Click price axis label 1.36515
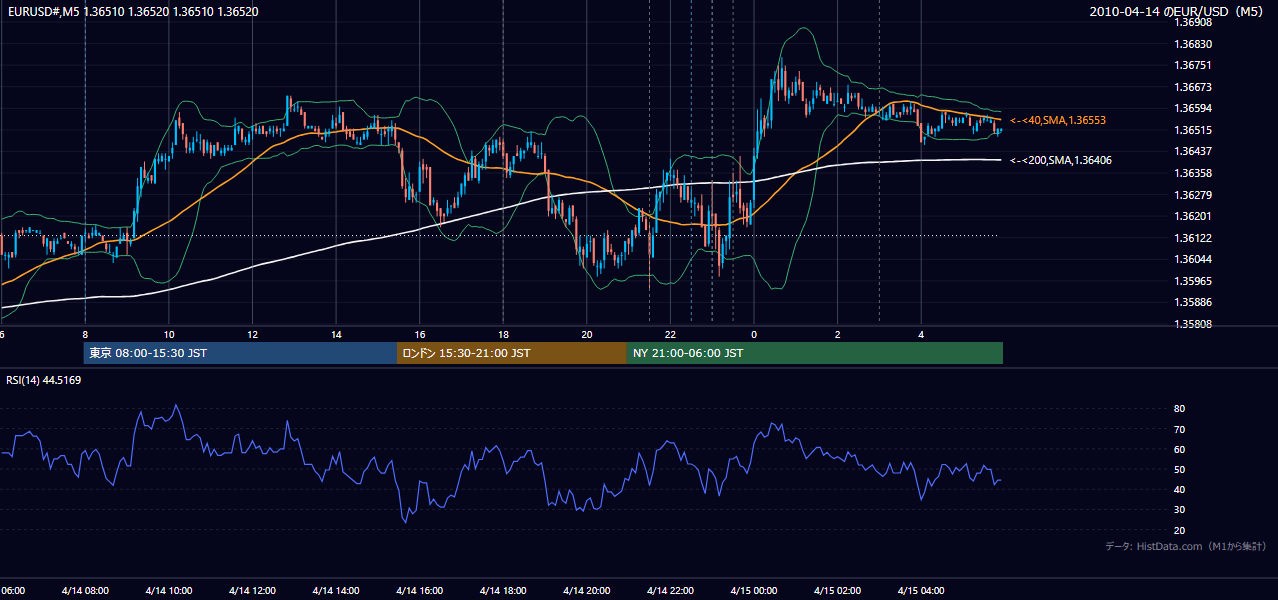 point(1194,130)
